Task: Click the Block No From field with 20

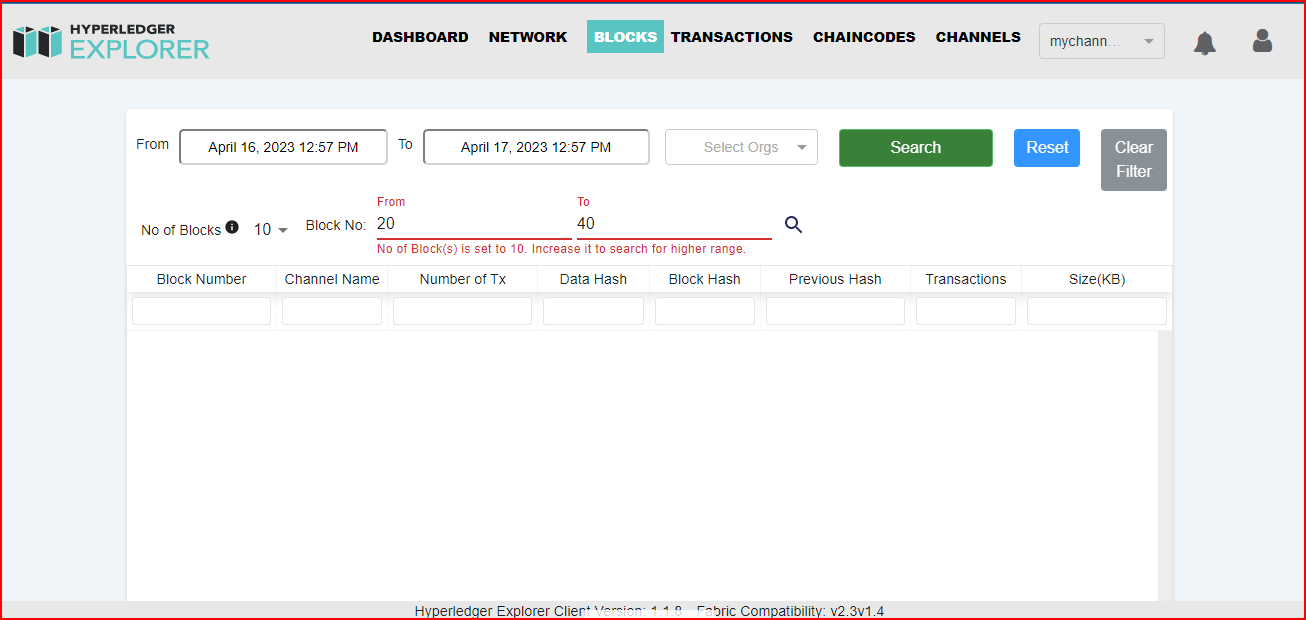Action: [x=474, y=224]
